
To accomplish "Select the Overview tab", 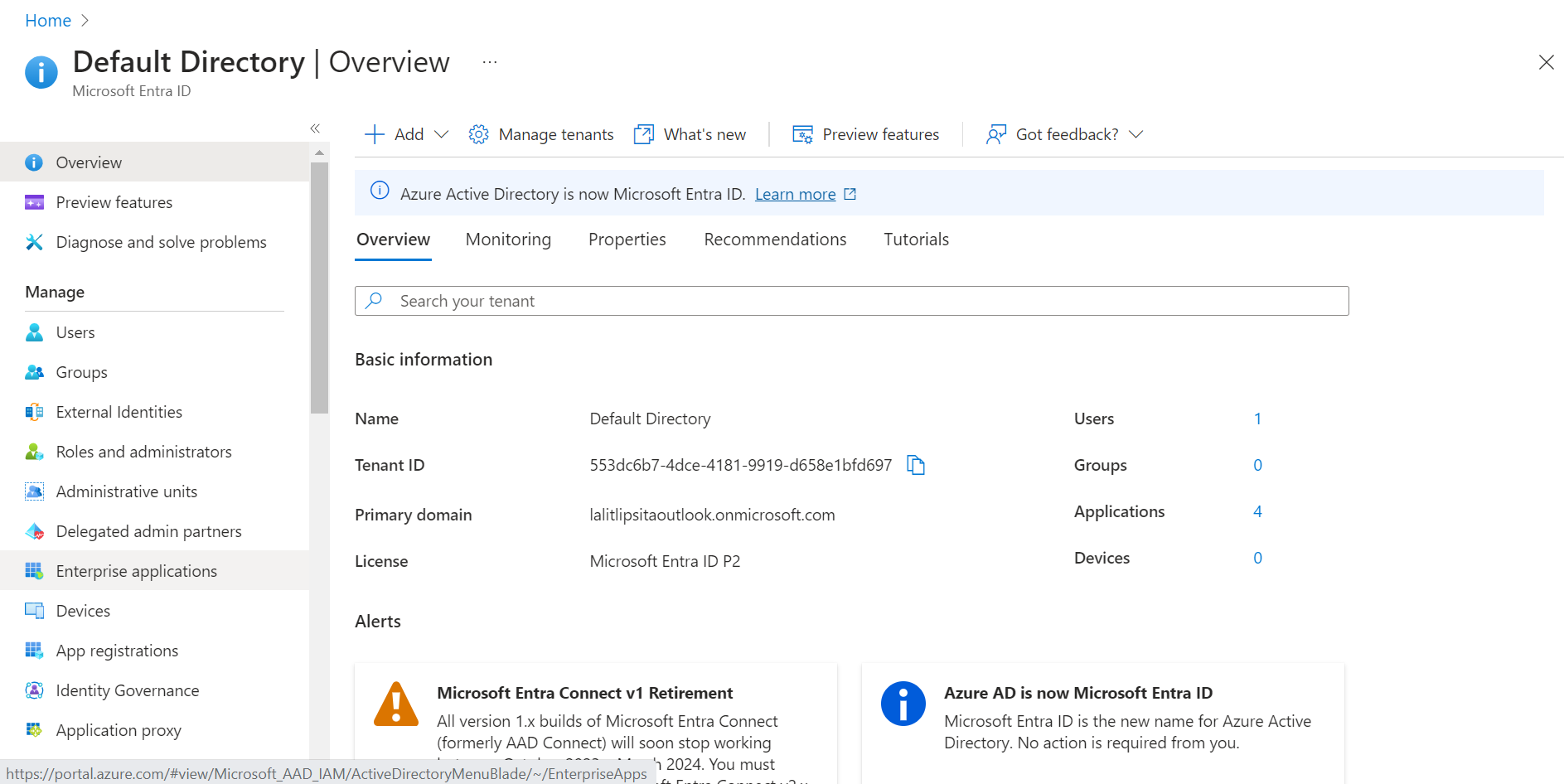I will tap(393, 240).
